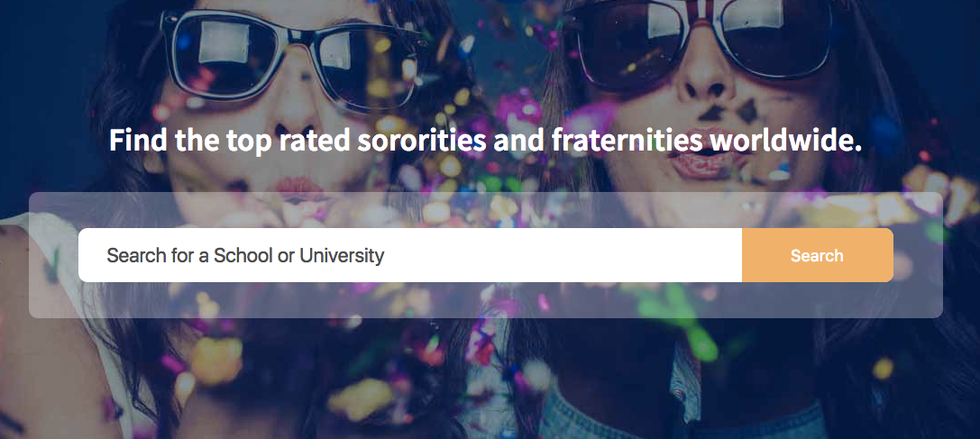Click the empty end of the search box
980x439 pixels.
(x=650, y=255)
